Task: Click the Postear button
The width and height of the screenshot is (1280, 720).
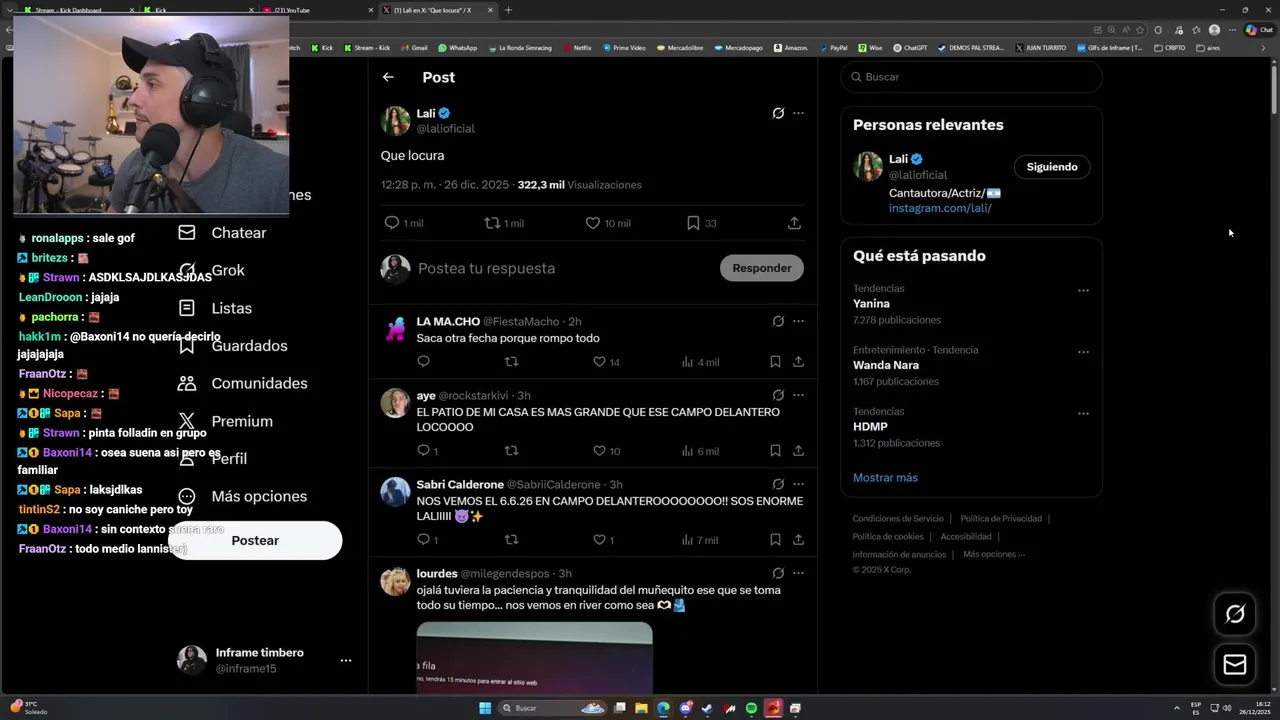Action: (255, 540)
